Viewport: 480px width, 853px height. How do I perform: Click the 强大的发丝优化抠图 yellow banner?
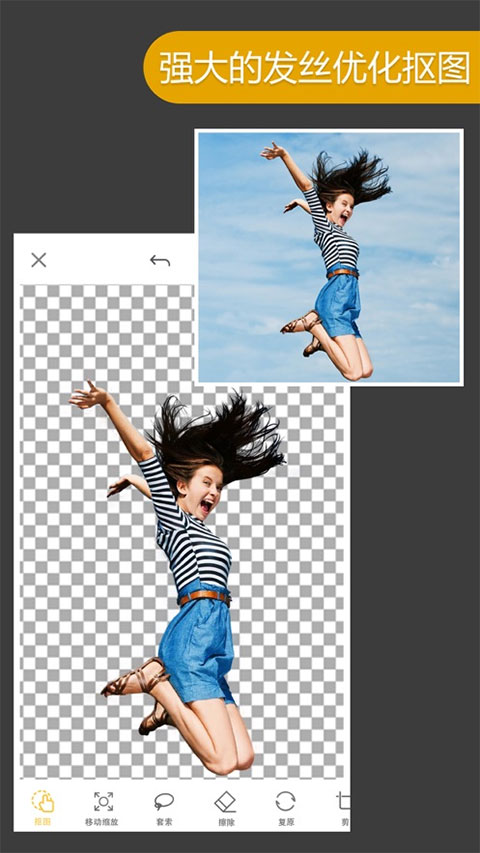point(312,67)
